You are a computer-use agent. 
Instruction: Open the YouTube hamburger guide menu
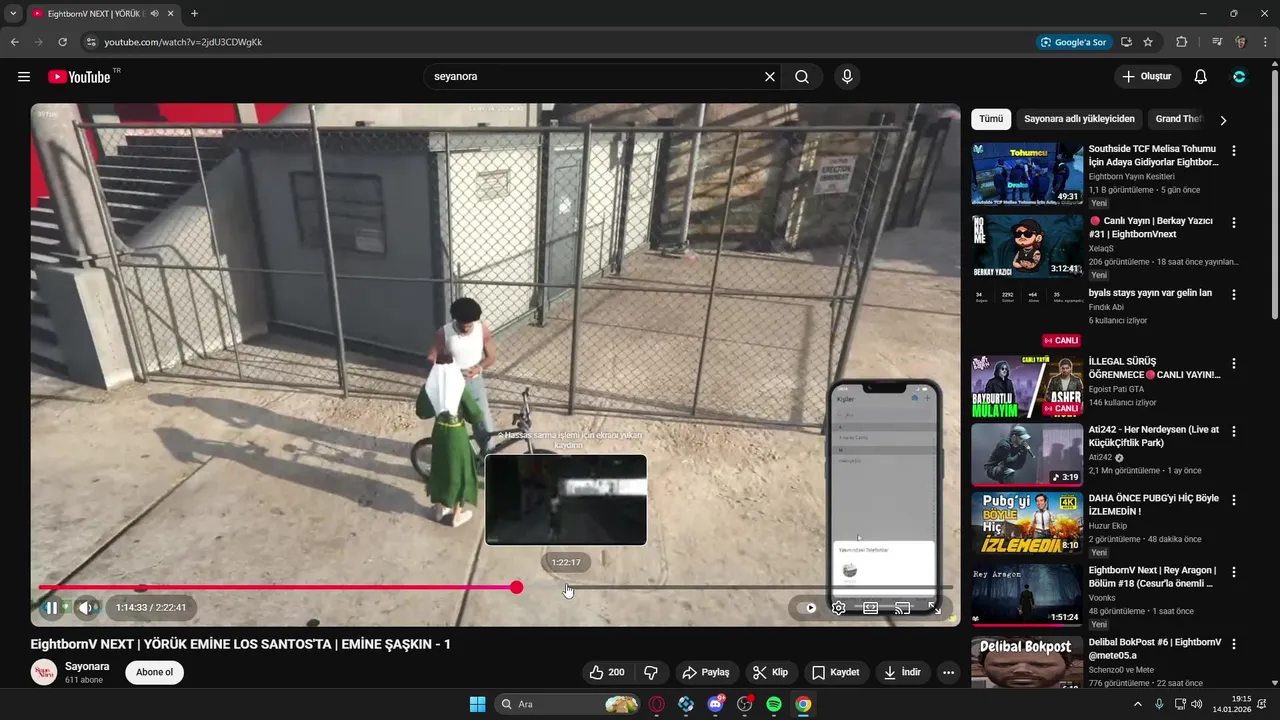(24, 77)
